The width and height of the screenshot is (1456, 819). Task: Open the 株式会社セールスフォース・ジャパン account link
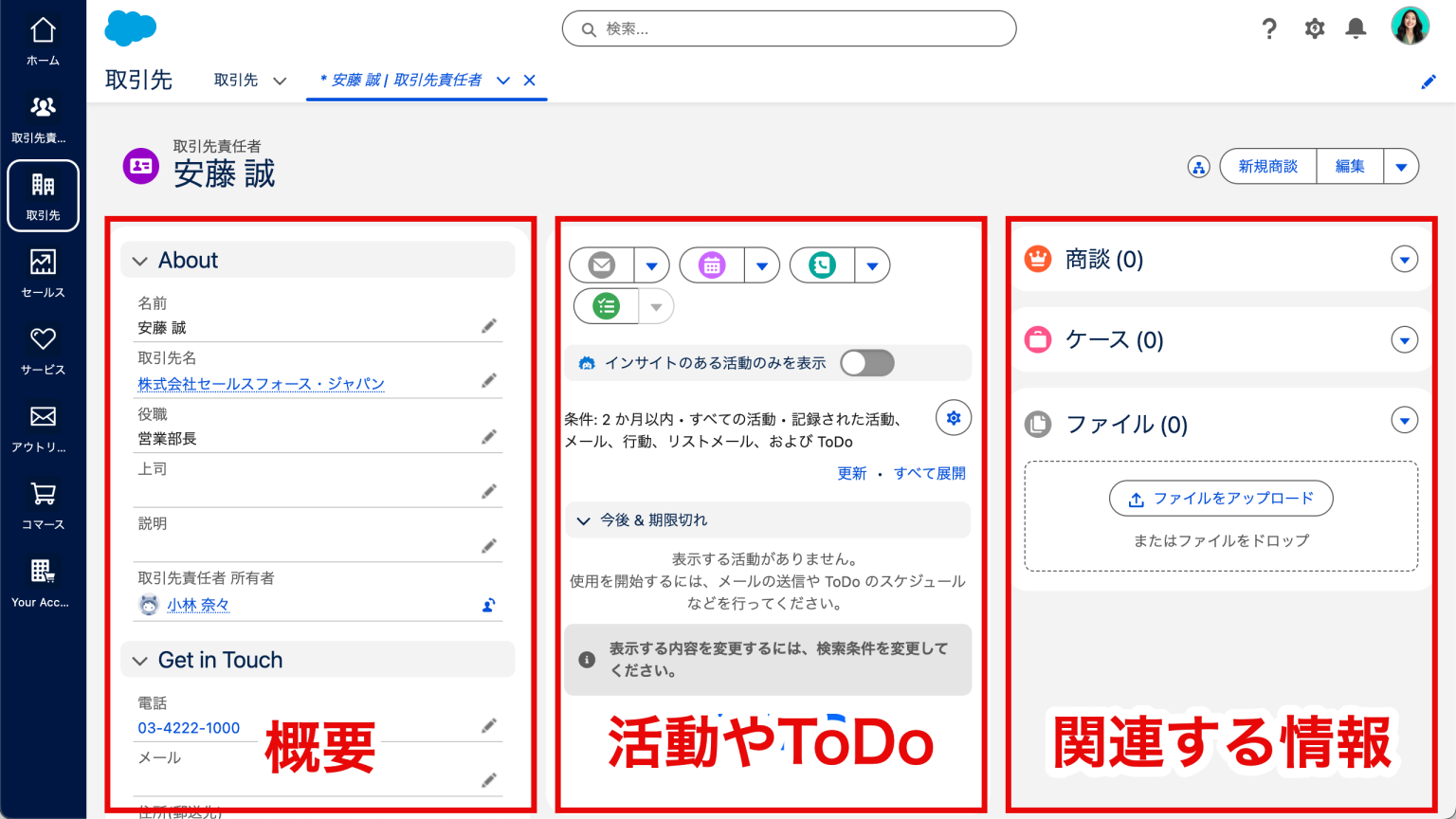[262, 383]
